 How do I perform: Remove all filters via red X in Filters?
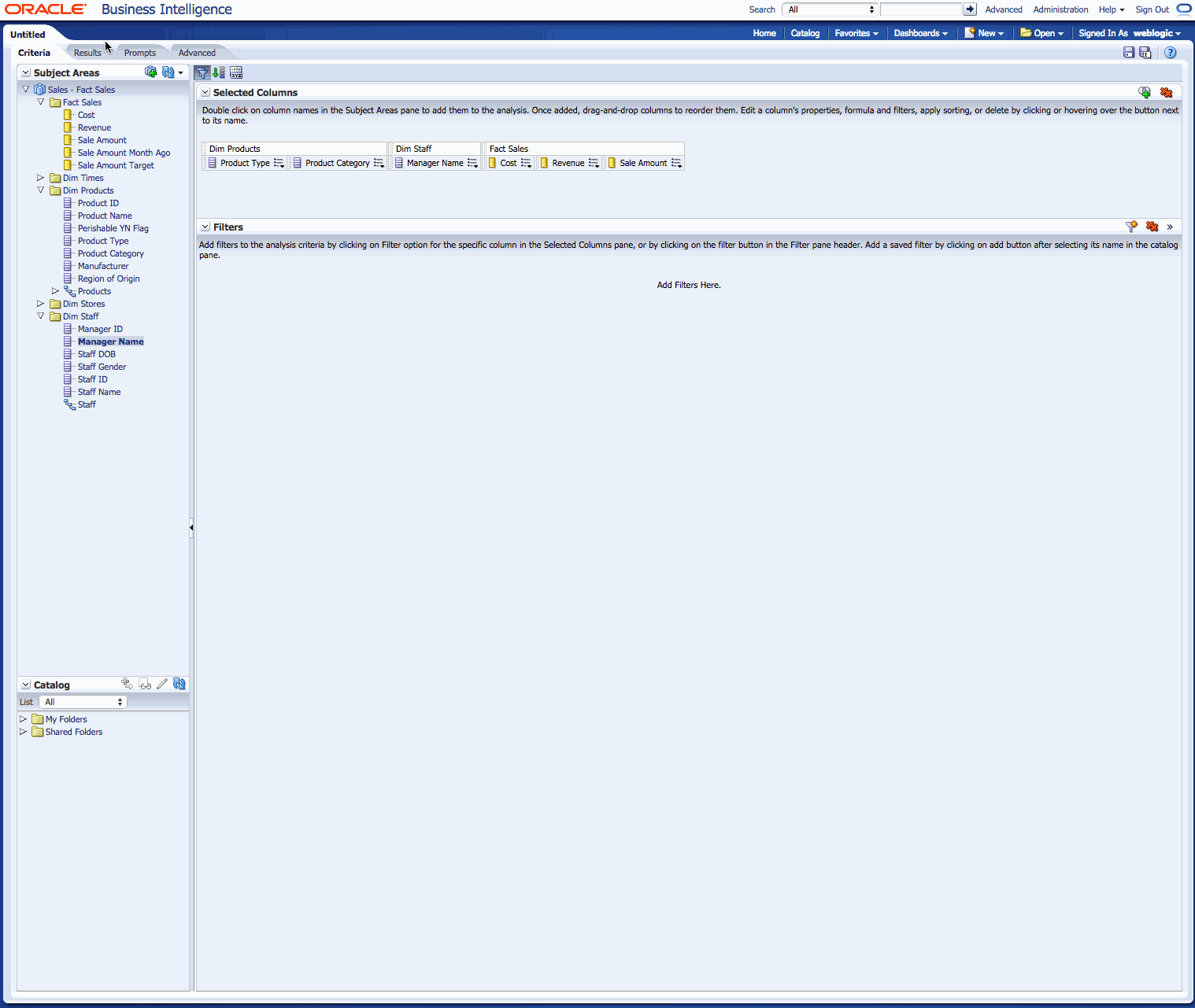(1152, 227)
